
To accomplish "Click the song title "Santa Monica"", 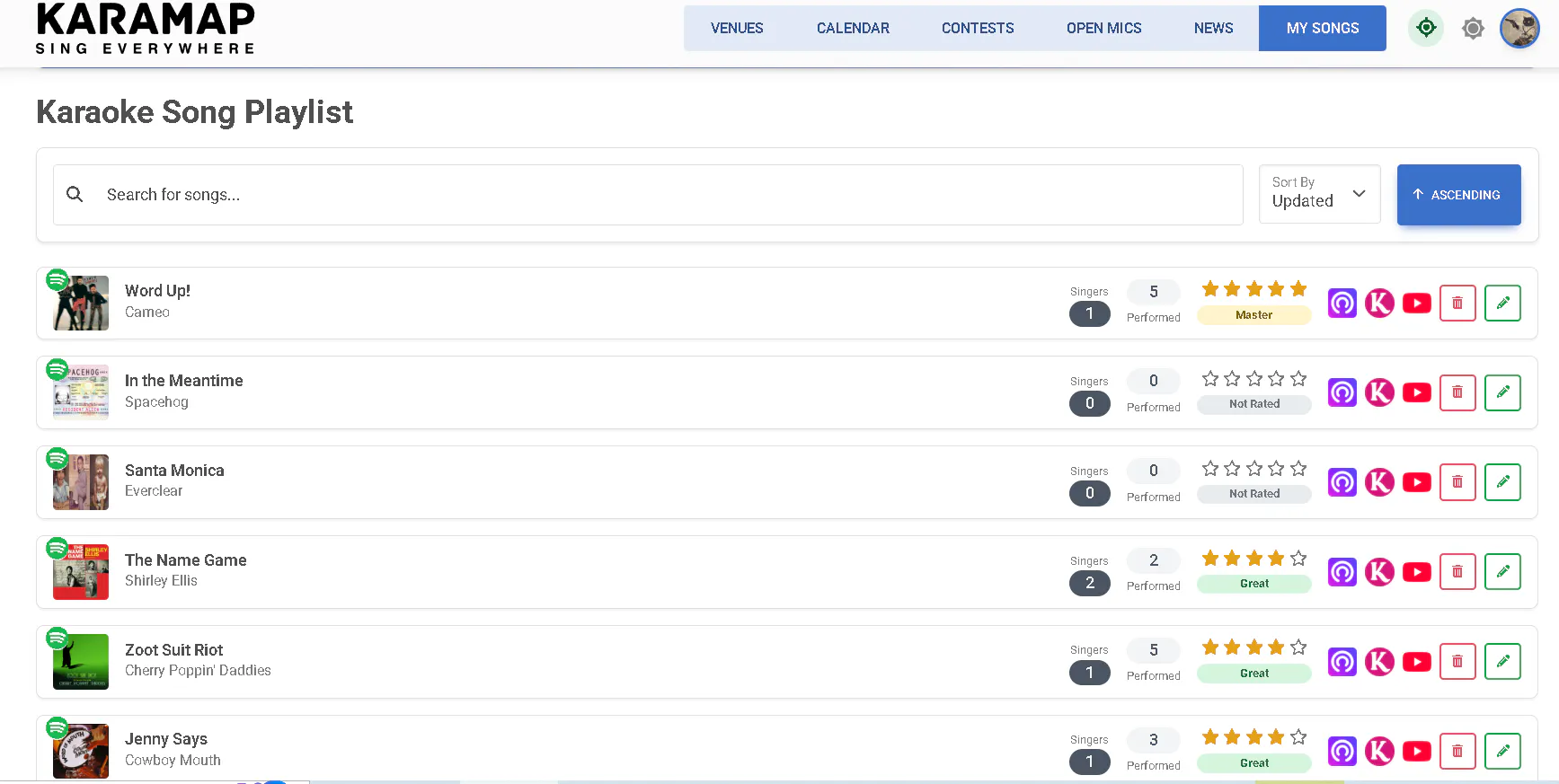I will pos(174,471).
